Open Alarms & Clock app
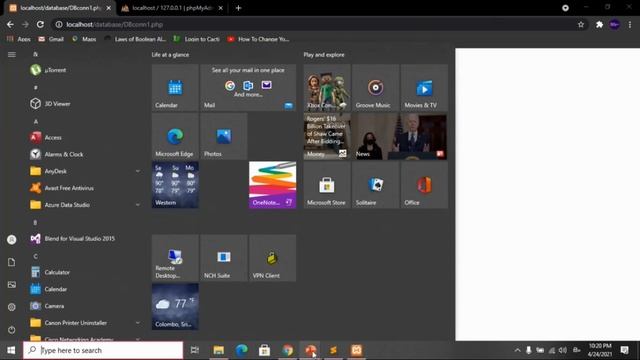 (x=84, y=154)
